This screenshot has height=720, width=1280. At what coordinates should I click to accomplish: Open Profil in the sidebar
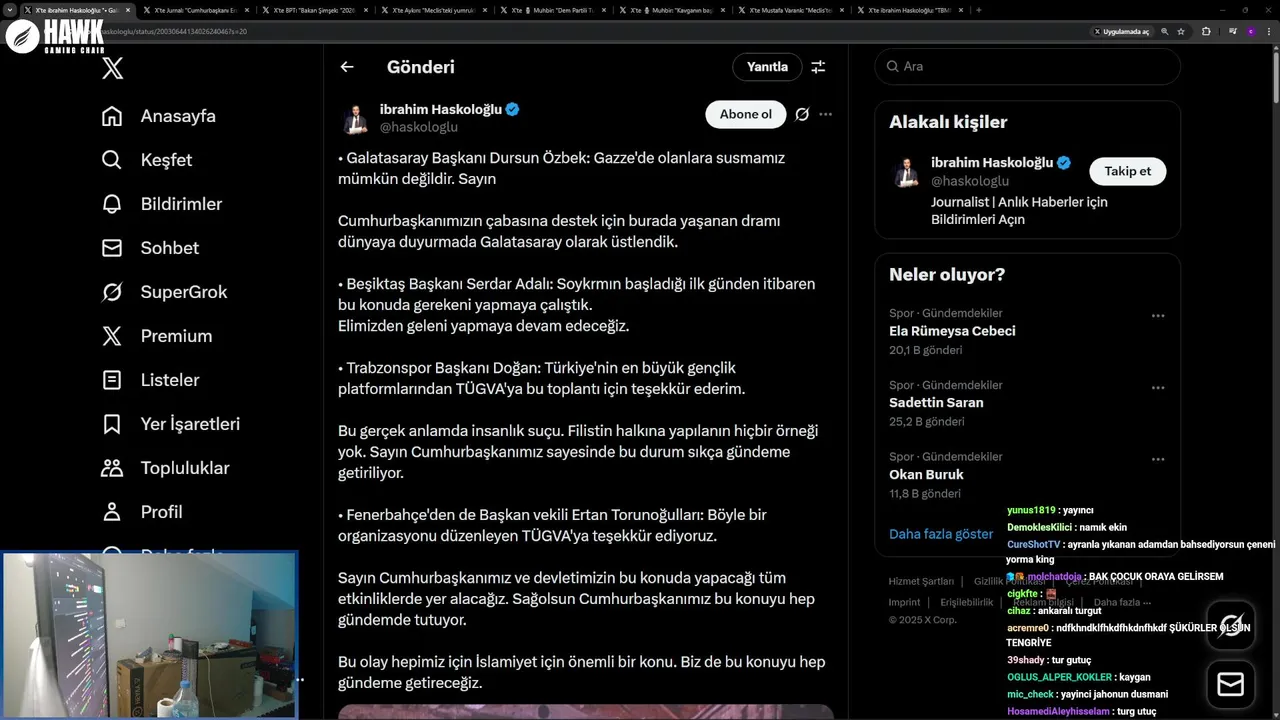(x=142, y=512)
